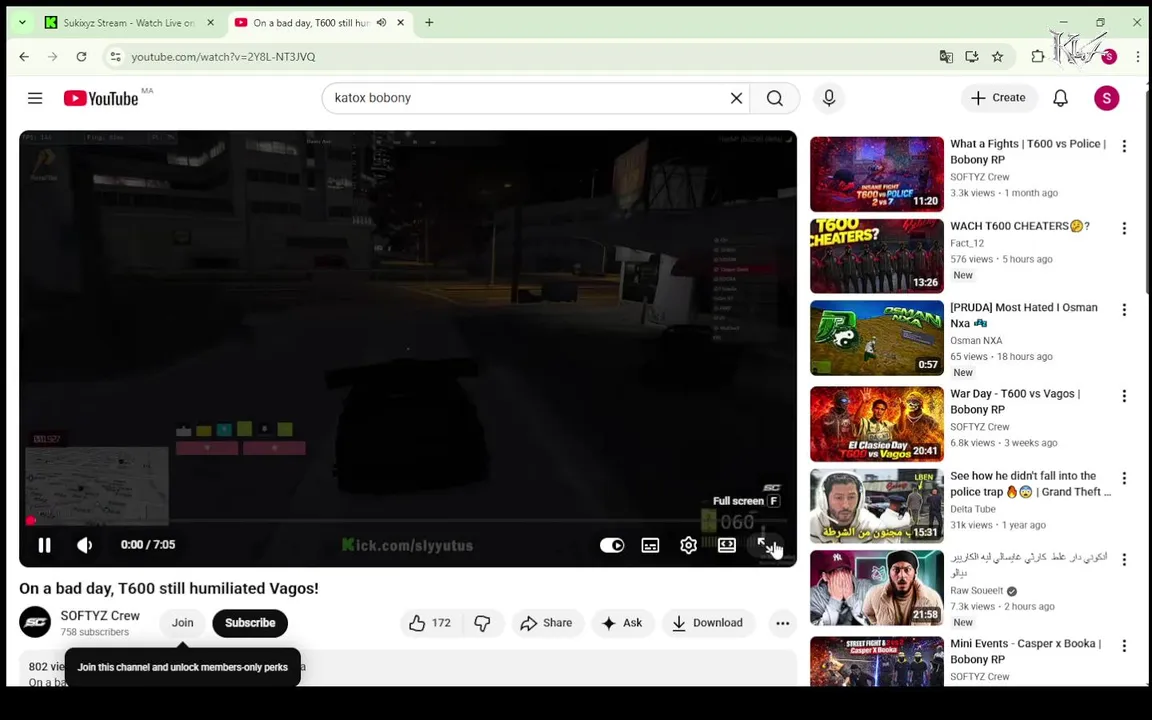Mute the video player volume
The image size is (1152, 720).
pos(84,544)
